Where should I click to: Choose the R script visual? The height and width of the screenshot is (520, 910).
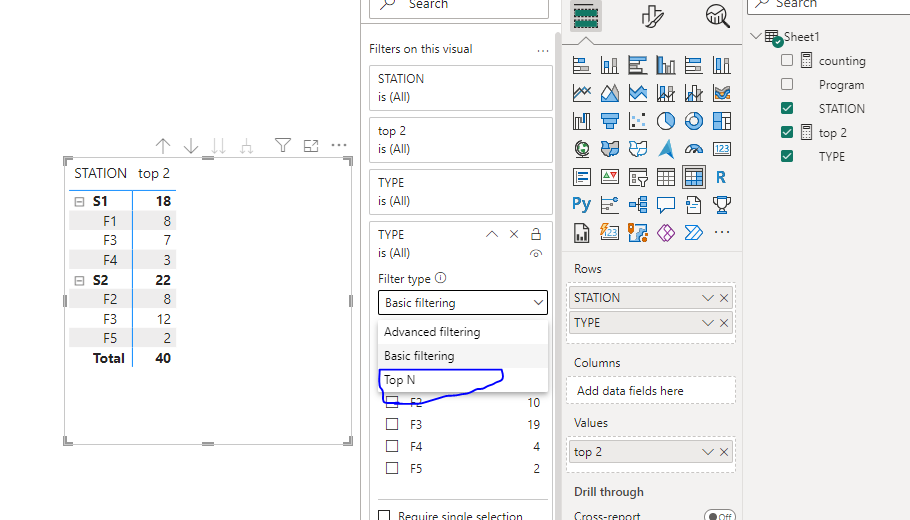pyautogui.click(x=722, y=176)
